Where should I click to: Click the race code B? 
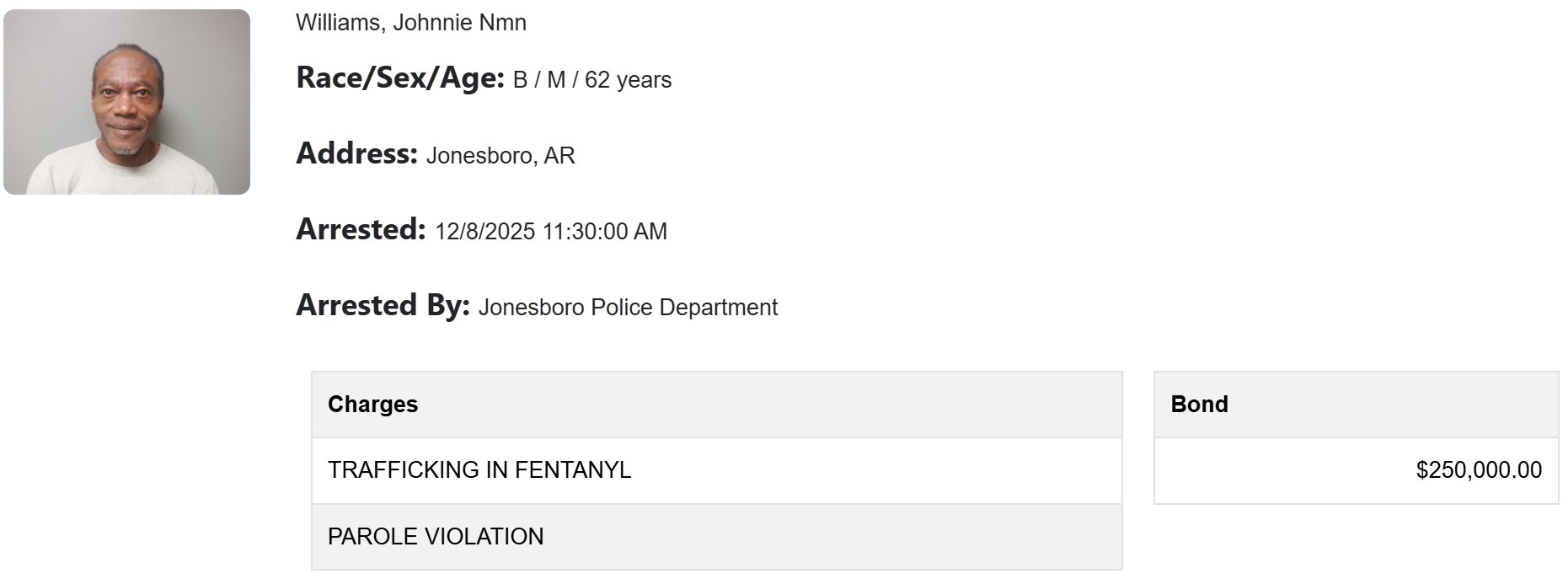point(520,80)
